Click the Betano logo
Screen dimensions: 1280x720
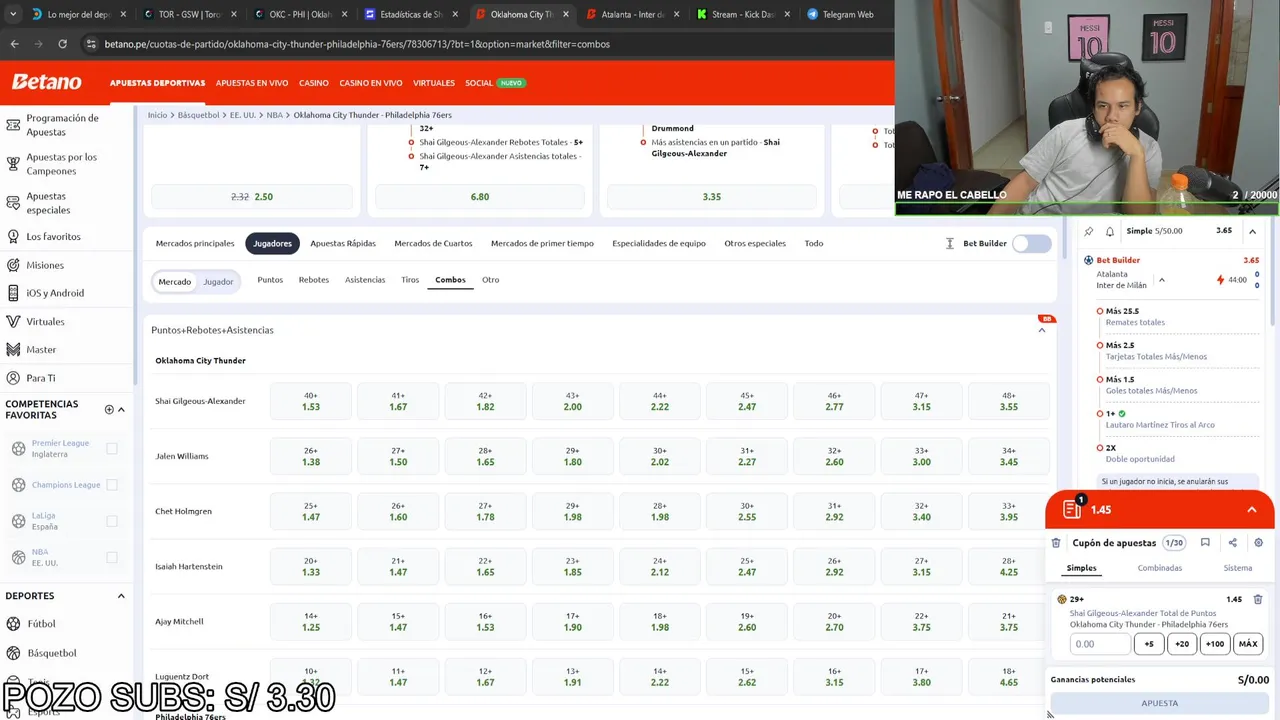(x=46, y=82)
